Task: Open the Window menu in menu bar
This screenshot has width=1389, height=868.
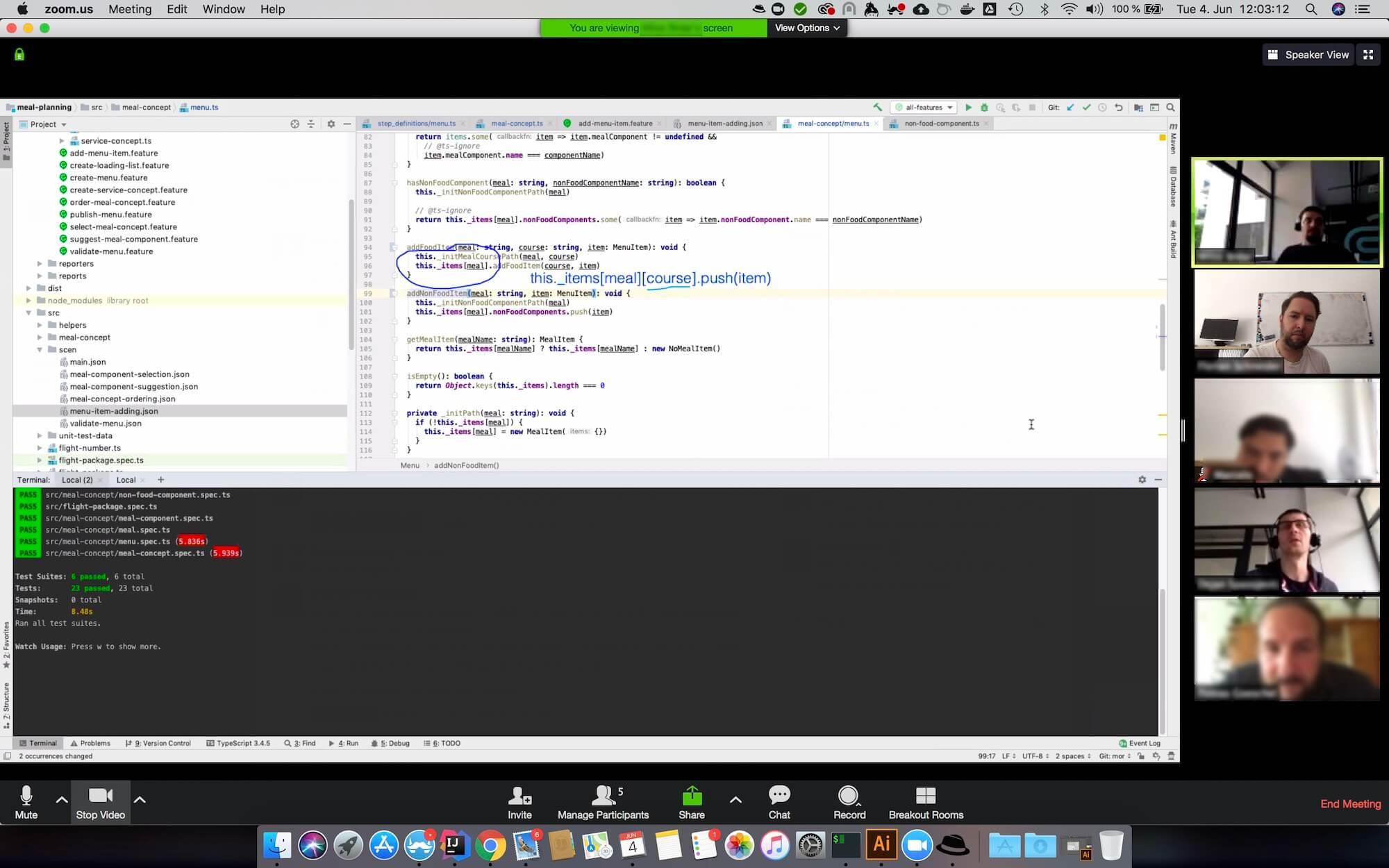Action: tap(223, 9)
